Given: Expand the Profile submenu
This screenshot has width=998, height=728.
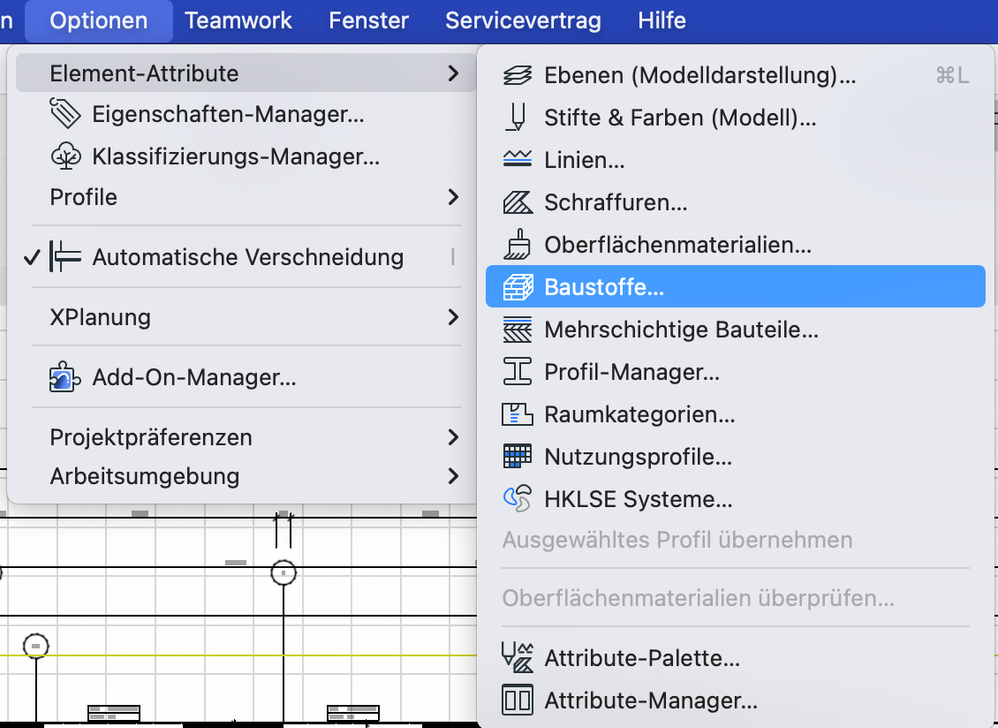Looking at the screenshot, I should (453, 197).
